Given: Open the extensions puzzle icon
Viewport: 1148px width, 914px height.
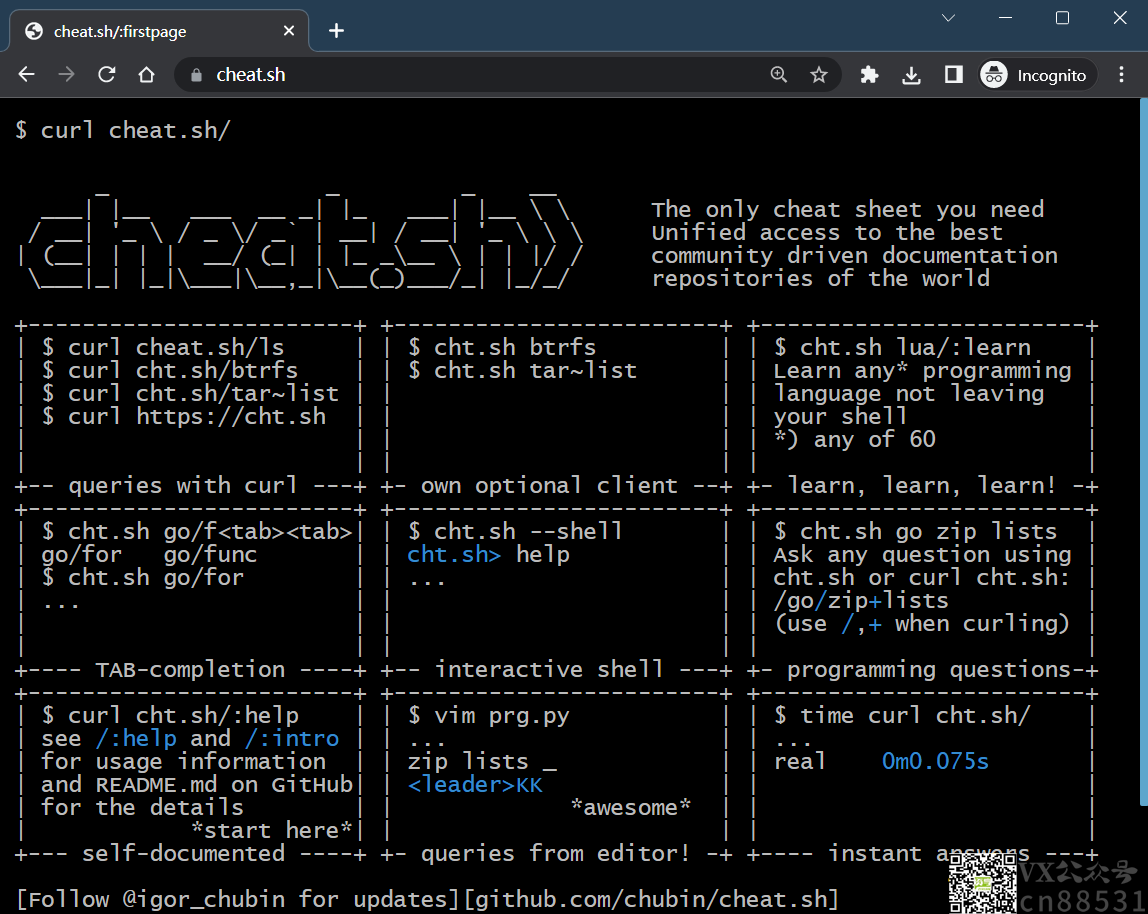Looking at the screenshot, I should [x=869, y=75].
